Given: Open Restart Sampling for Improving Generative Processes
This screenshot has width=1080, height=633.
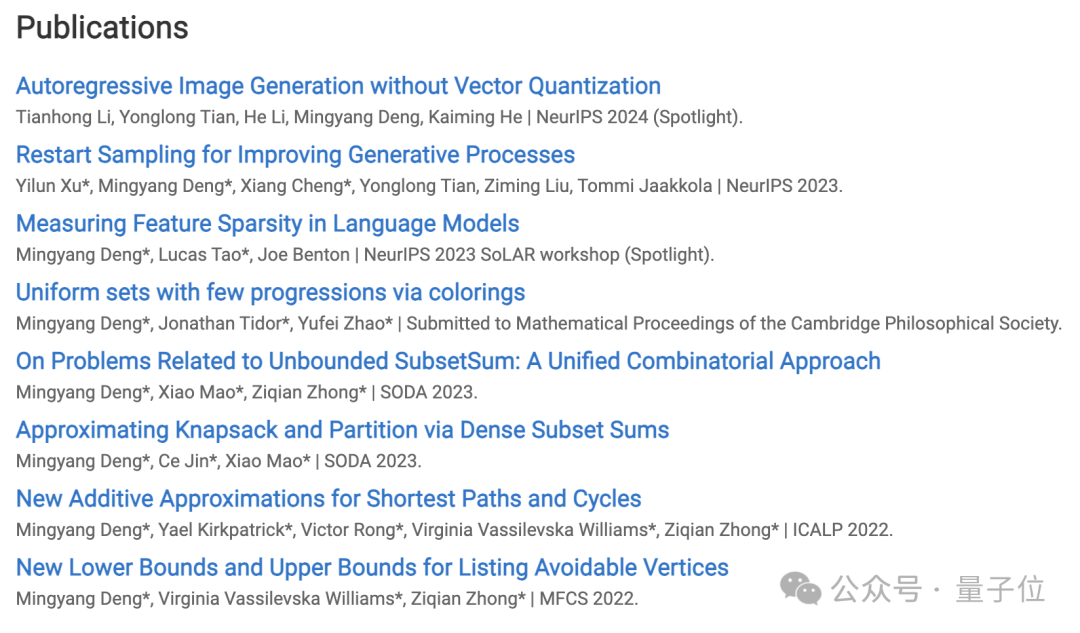Looking at the screenshot, I should [x=295, y=155].
